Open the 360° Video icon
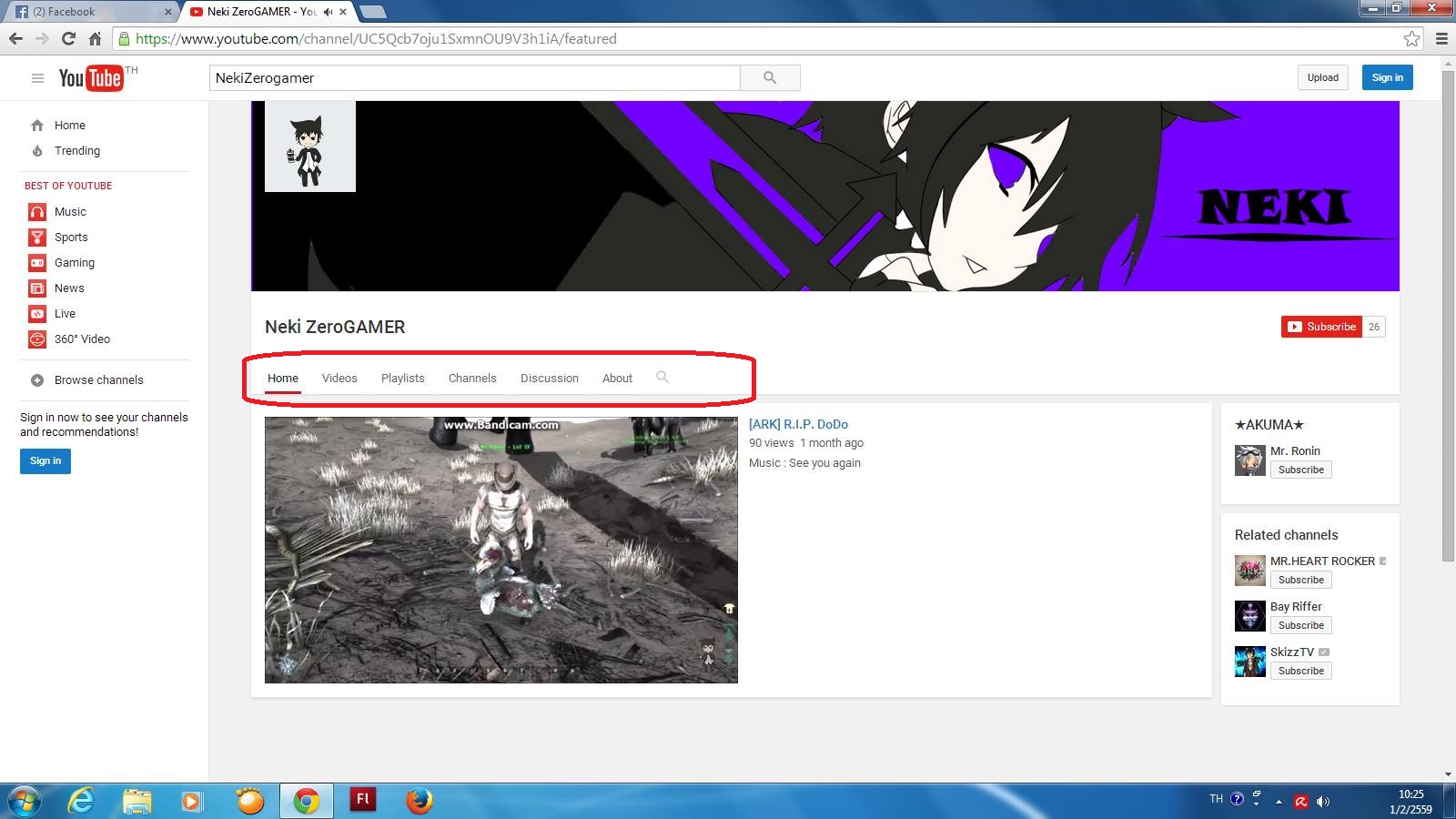The image size is (1456, 819). (x=37, y=339)
